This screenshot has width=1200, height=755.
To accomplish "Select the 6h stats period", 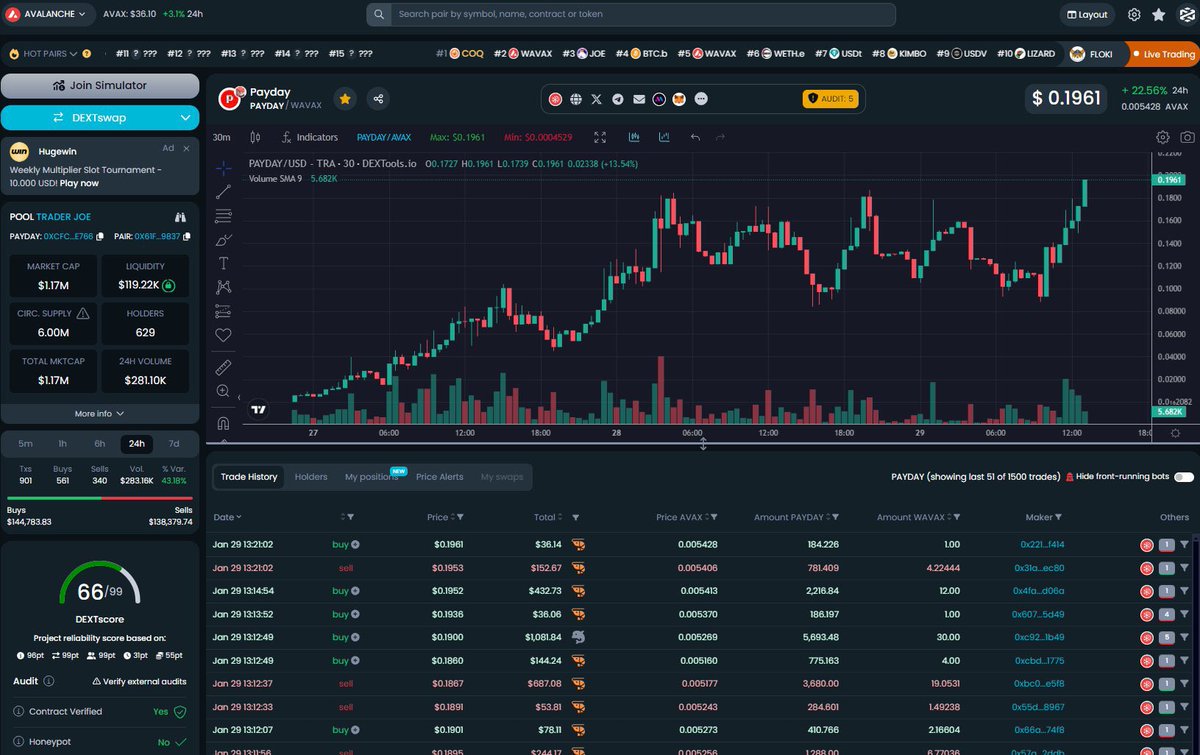I will tap(100, 443).
